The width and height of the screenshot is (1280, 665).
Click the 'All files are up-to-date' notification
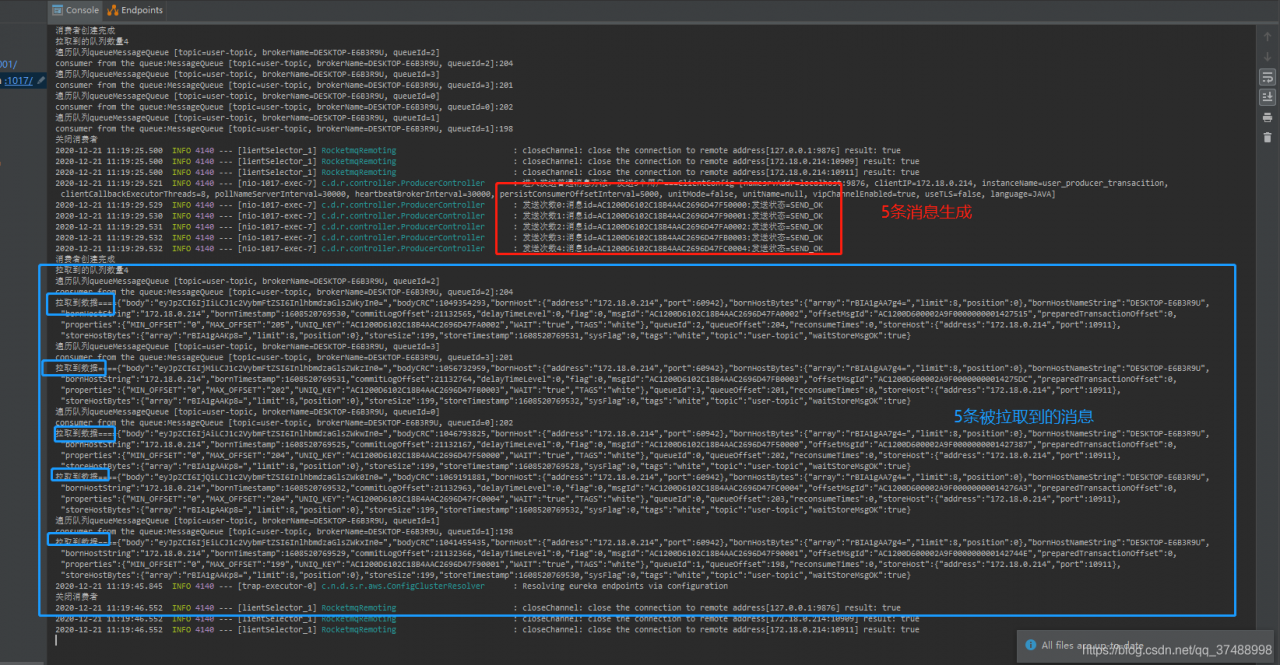point(1090,645)
